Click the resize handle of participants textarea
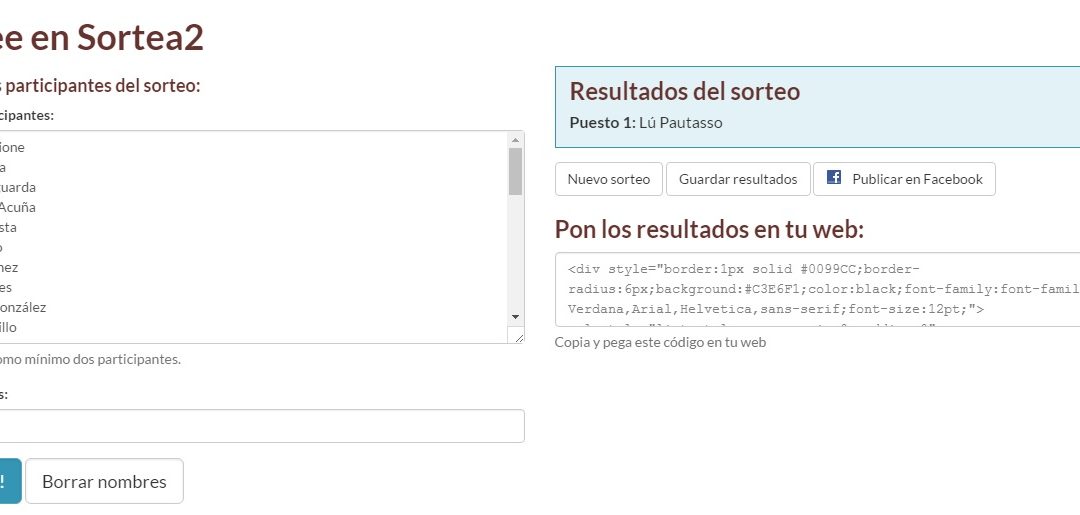 coord(519,338)
